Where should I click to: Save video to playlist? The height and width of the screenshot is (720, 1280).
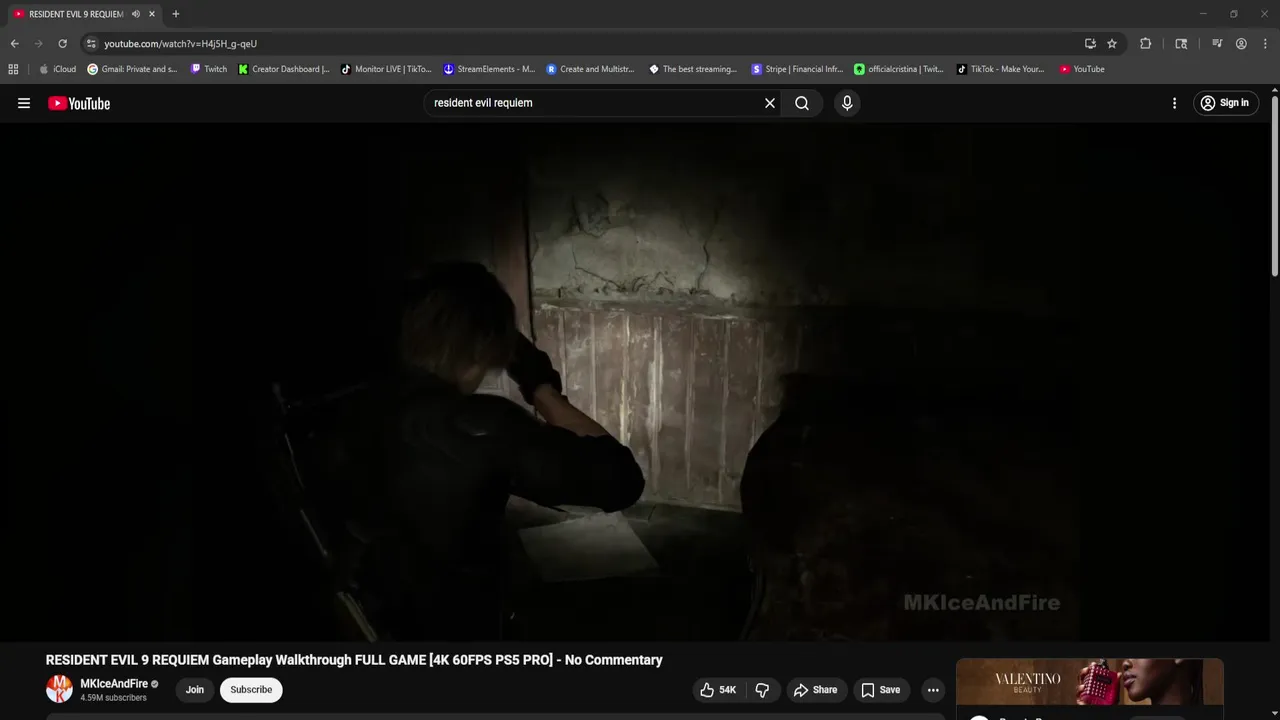881,690
